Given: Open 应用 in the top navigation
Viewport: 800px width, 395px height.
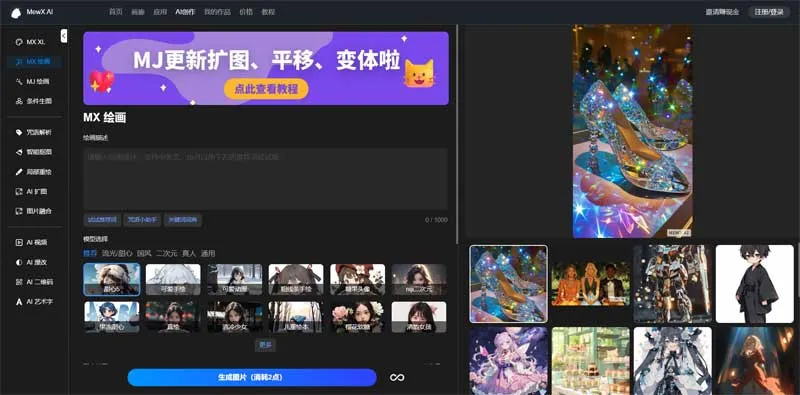Looking at the screenshot, I should click(x=160, y=12).
